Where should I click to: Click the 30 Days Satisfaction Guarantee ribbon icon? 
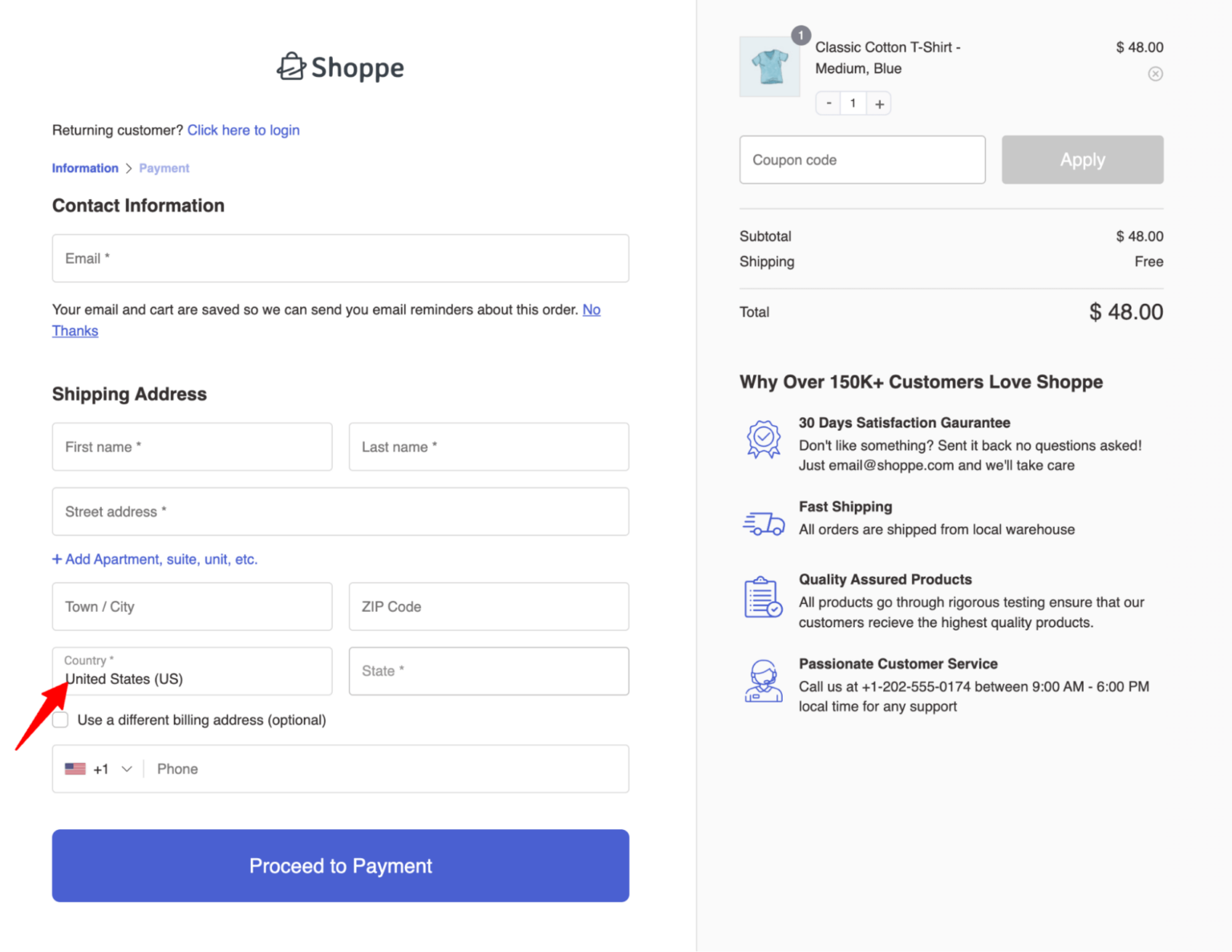(x=763, y=439)
